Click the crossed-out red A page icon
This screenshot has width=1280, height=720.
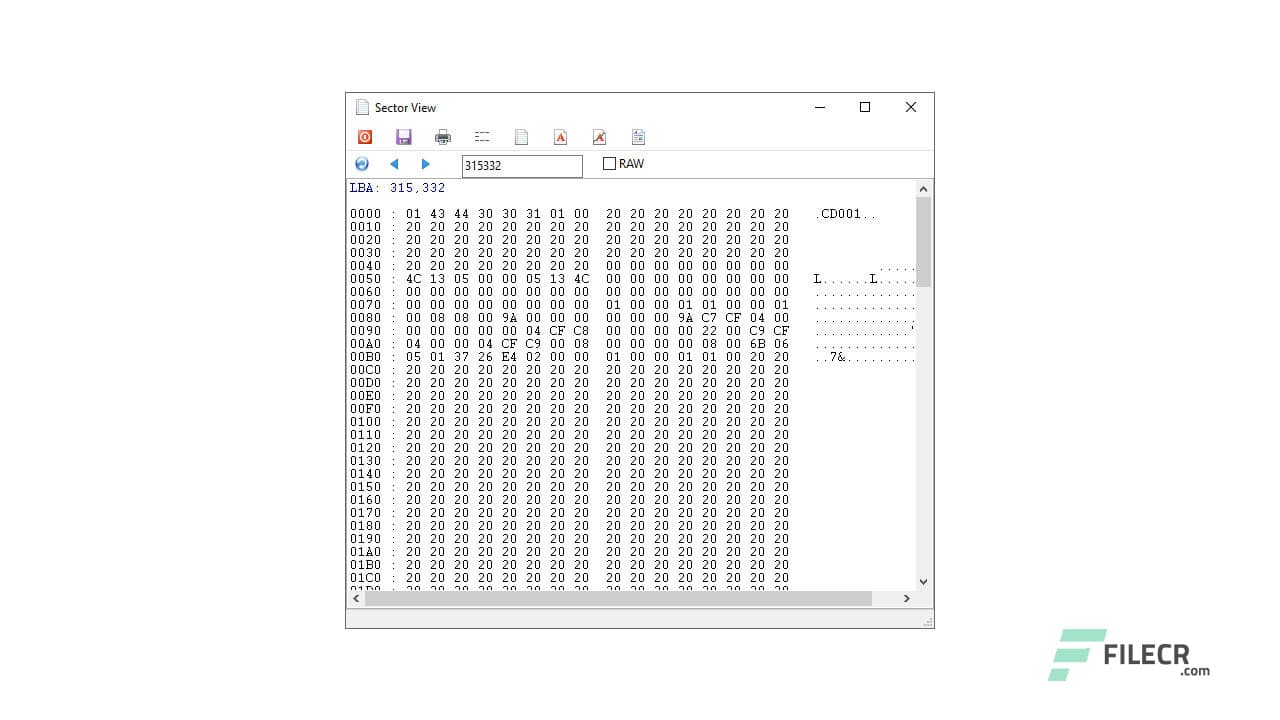tap(599, 137)
